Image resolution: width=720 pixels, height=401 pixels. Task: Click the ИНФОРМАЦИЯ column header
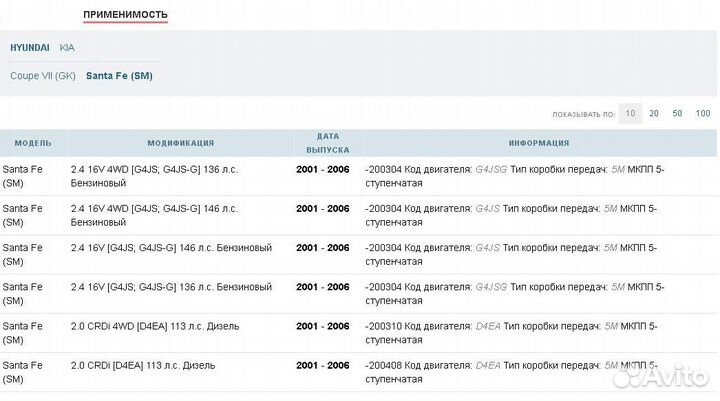coord(538,143)
